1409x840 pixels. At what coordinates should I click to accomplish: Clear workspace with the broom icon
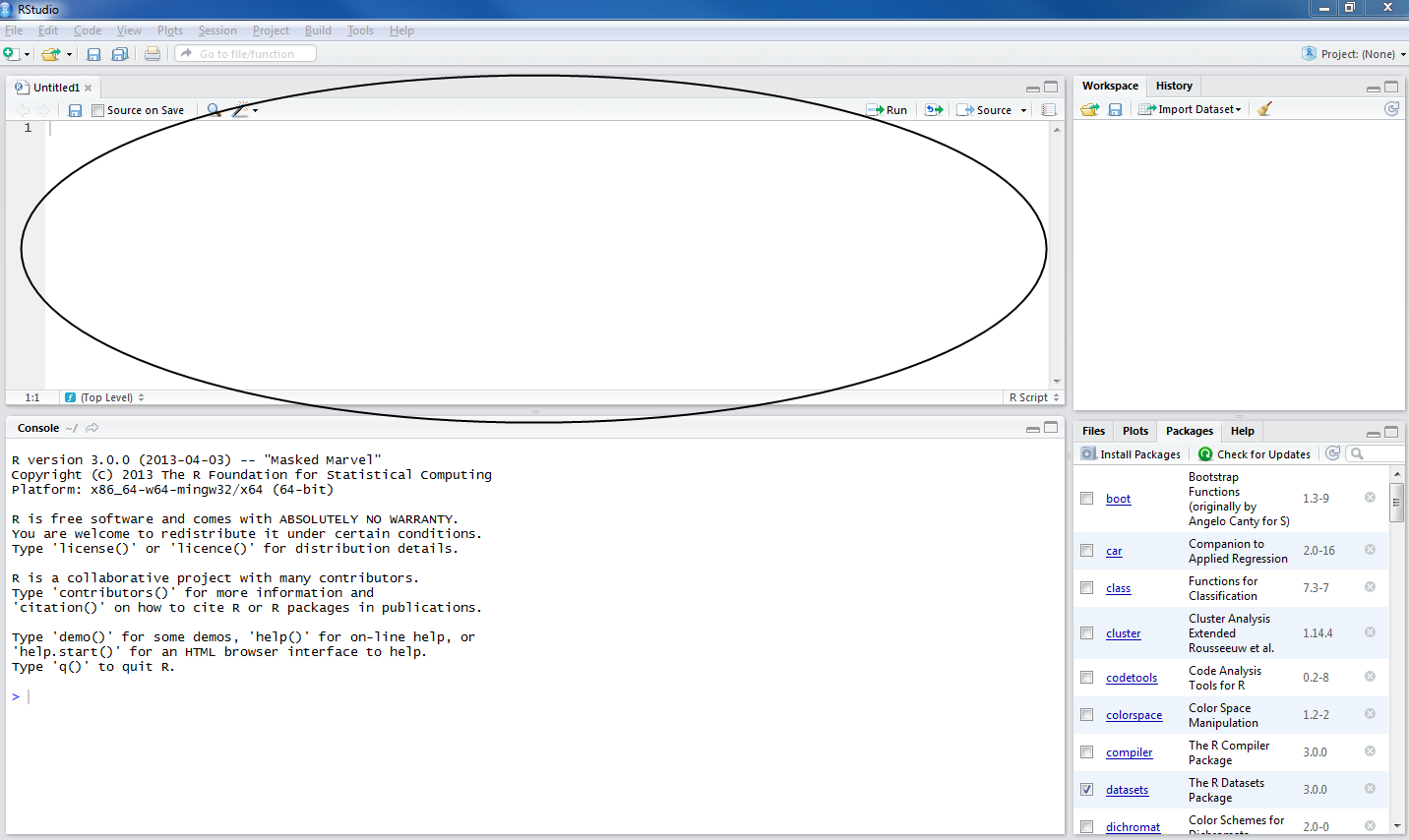[1264, 109]
